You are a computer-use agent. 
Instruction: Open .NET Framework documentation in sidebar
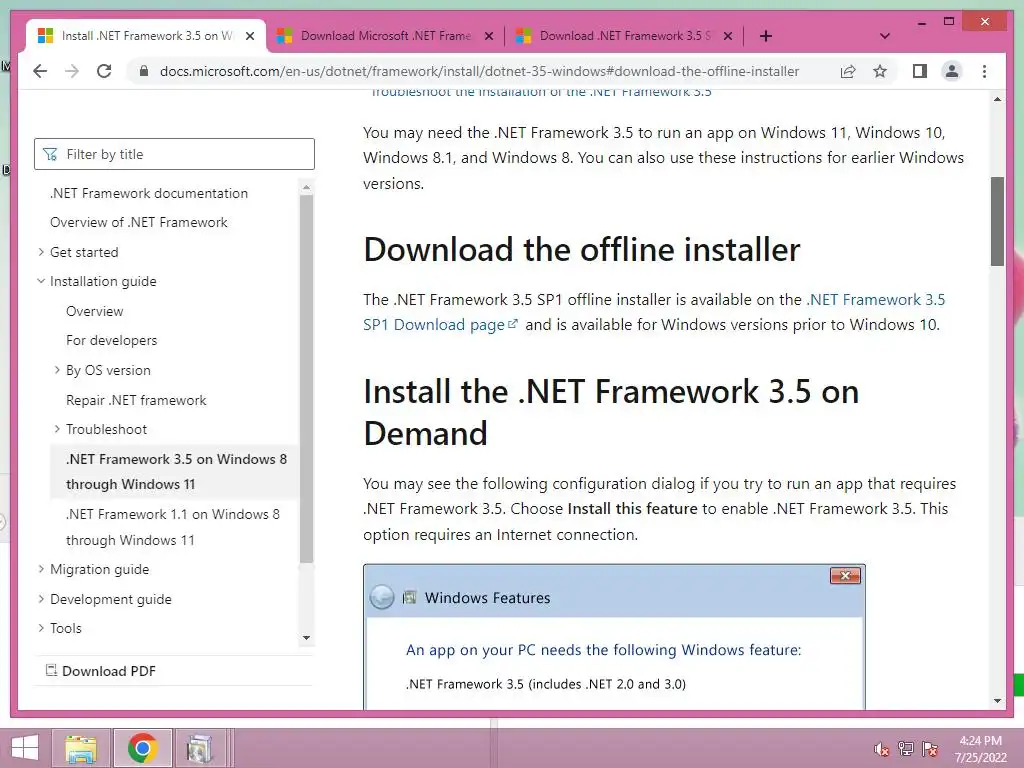(149, 193)
